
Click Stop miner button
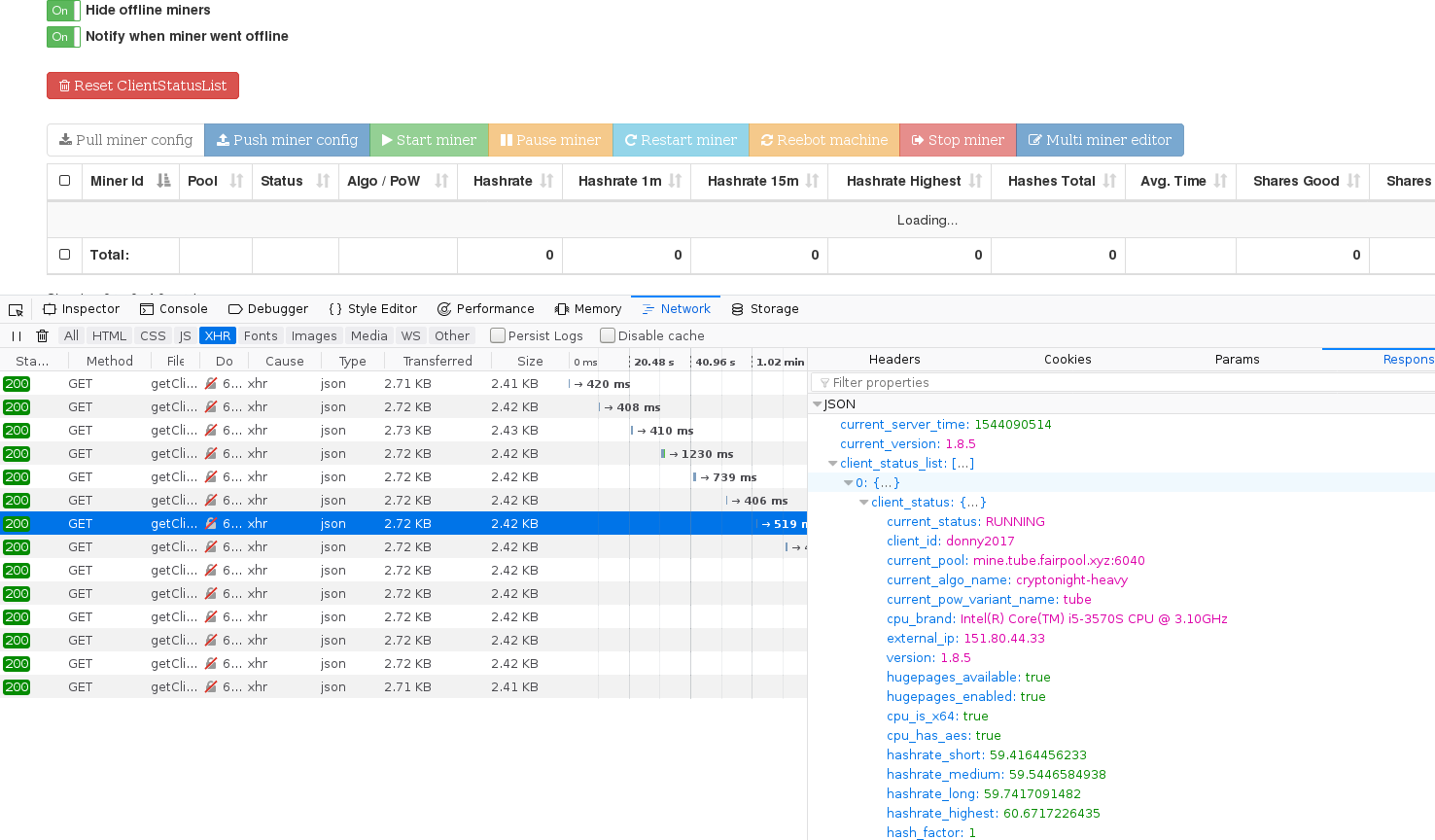point(958,140)
